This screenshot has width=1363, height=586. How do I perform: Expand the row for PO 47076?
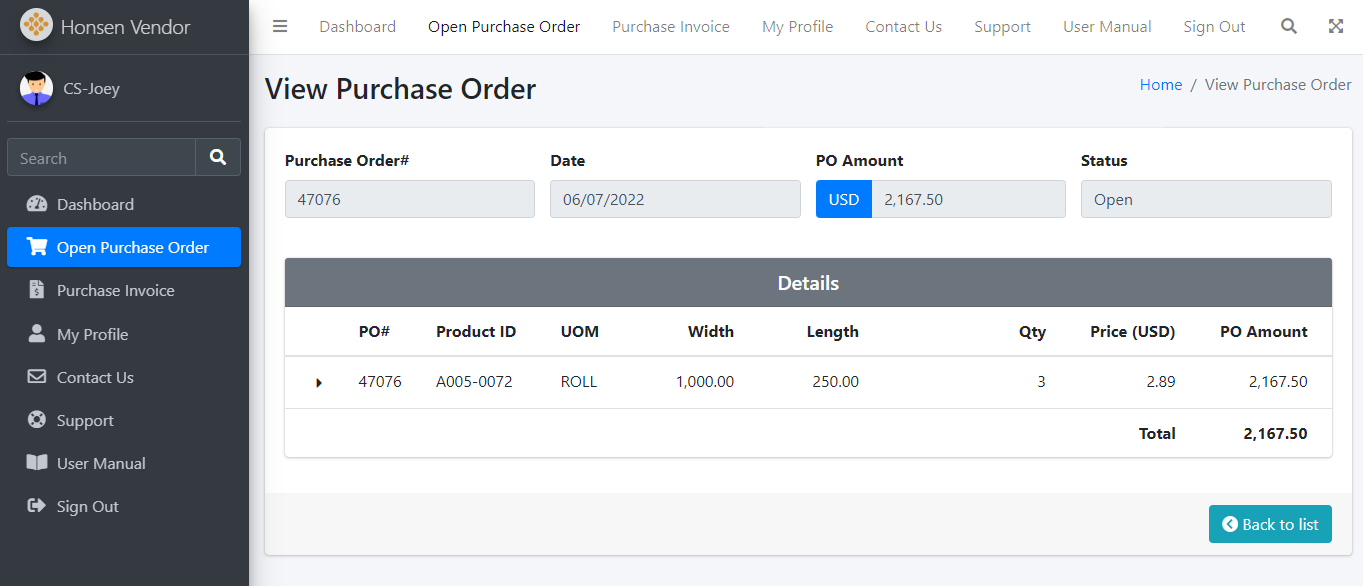pos(319,382)
